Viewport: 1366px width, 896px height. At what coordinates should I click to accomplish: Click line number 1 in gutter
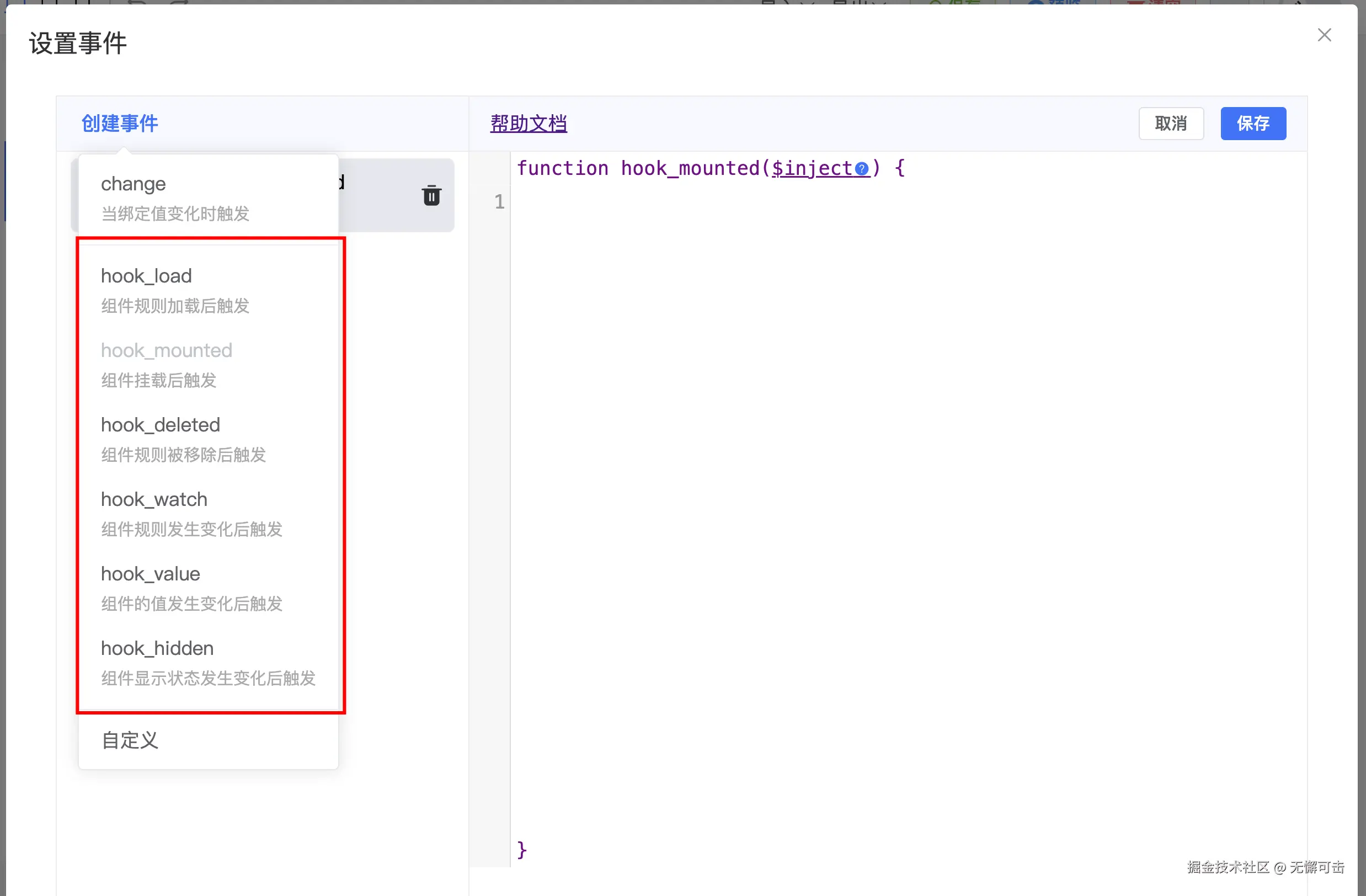pos(499,201)
